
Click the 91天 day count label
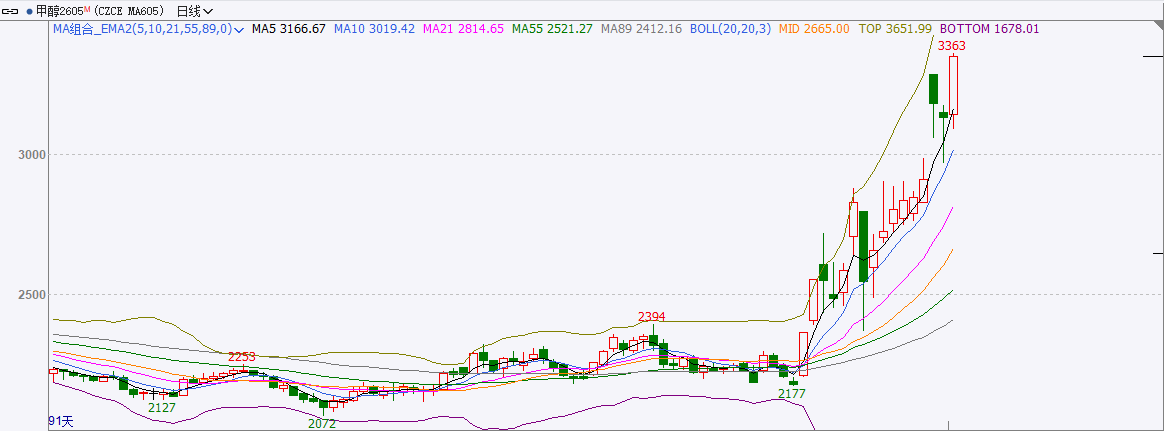click(61, 421)
